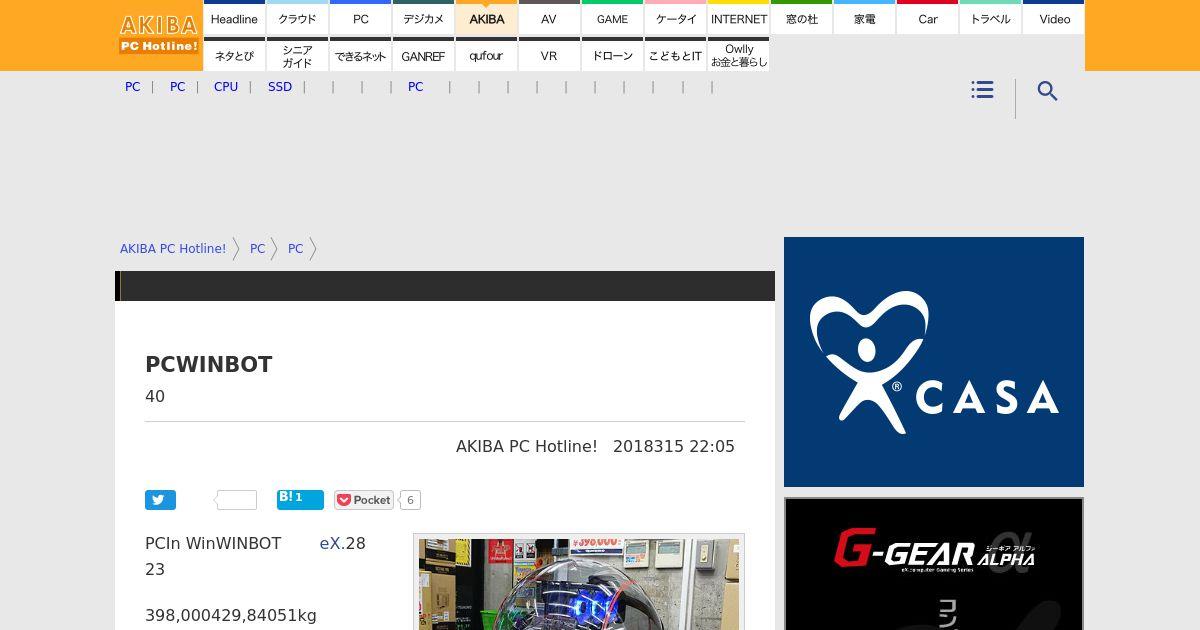Save the article to Pocket
Image resolution: width=1200 pixels, height=630 pixels.
point(364,500)
